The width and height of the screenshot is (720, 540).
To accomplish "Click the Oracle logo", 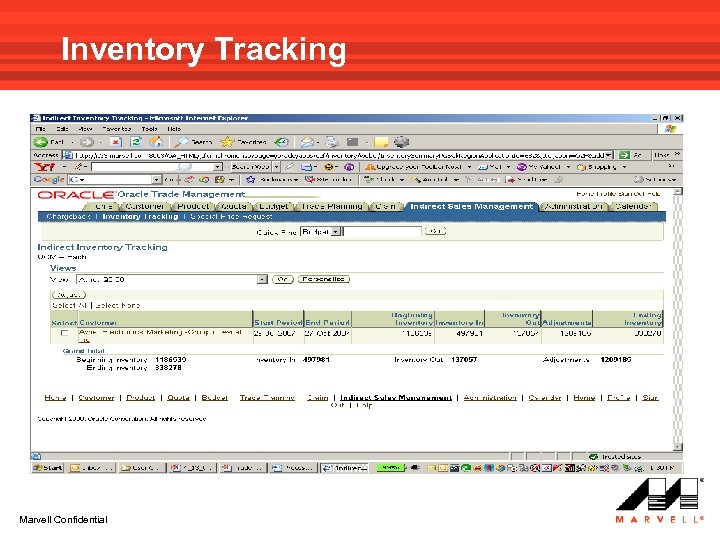I will point(76,195).
